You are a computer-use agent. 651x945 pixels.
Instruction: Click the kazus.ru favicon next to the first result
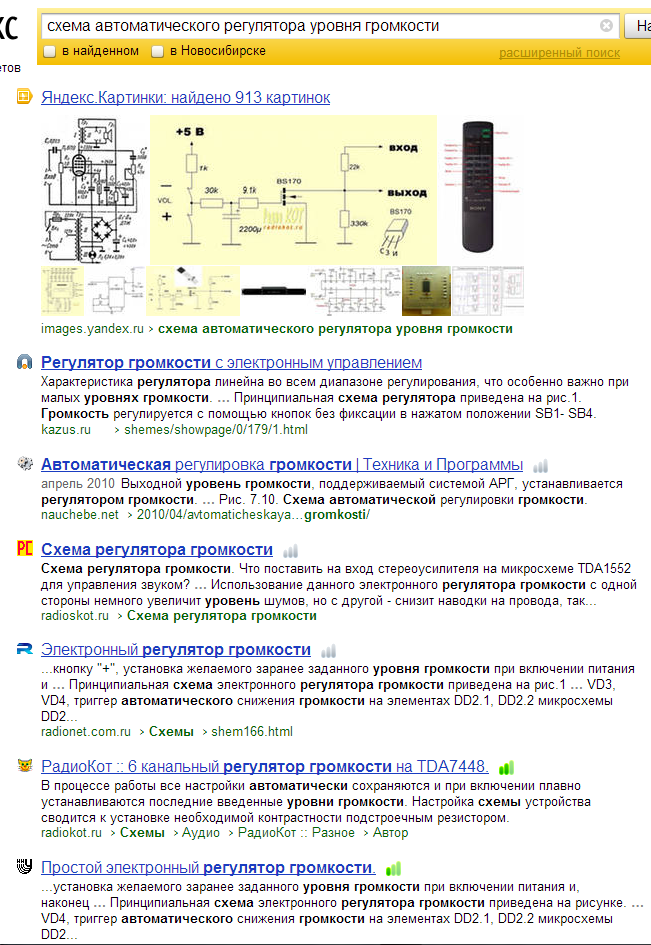pos(24,362)
